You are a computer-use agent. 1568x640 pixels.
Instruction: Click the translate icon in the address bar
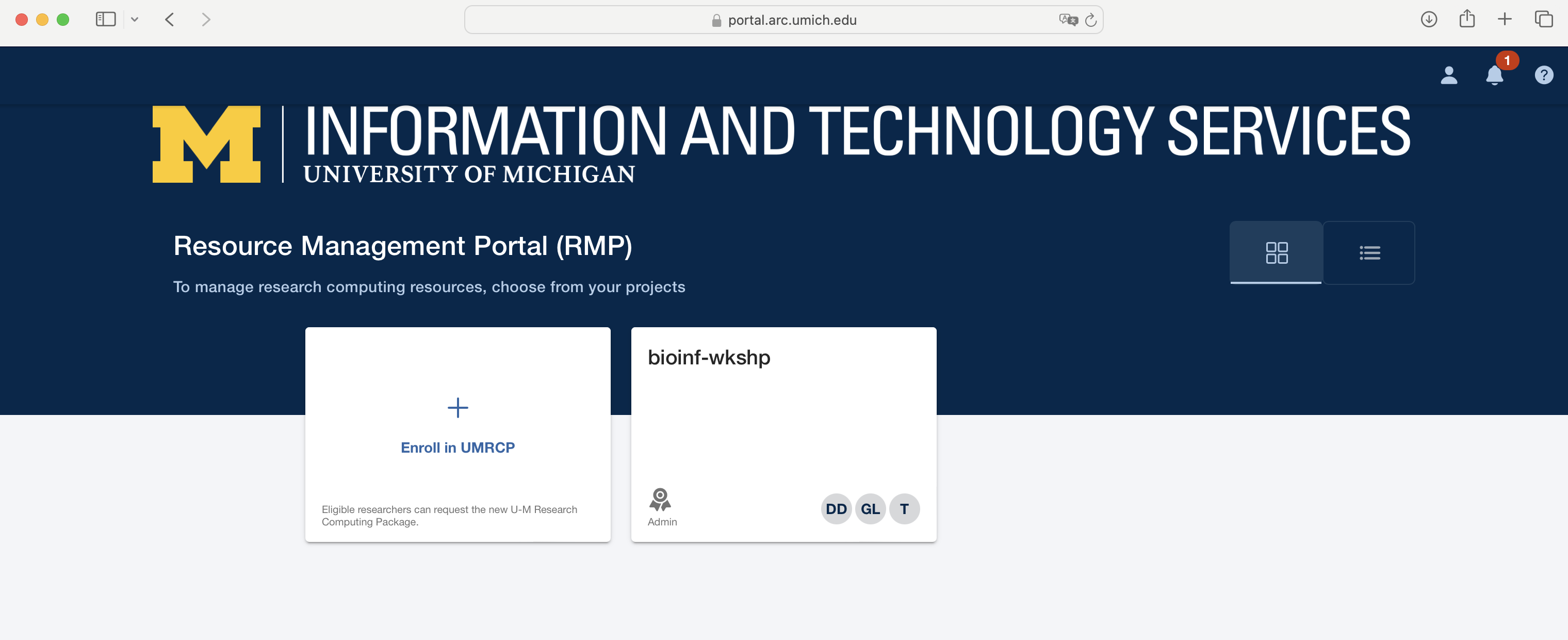pos(1068,20)
